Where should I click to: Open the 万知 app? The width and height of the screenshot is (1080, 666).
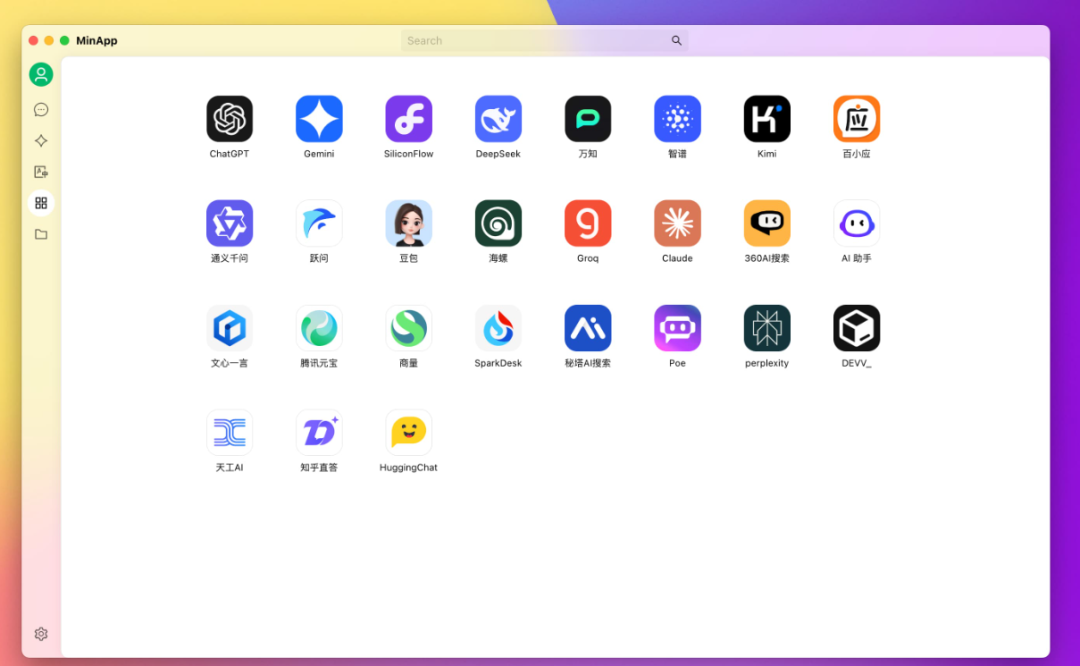coord(588,119)
